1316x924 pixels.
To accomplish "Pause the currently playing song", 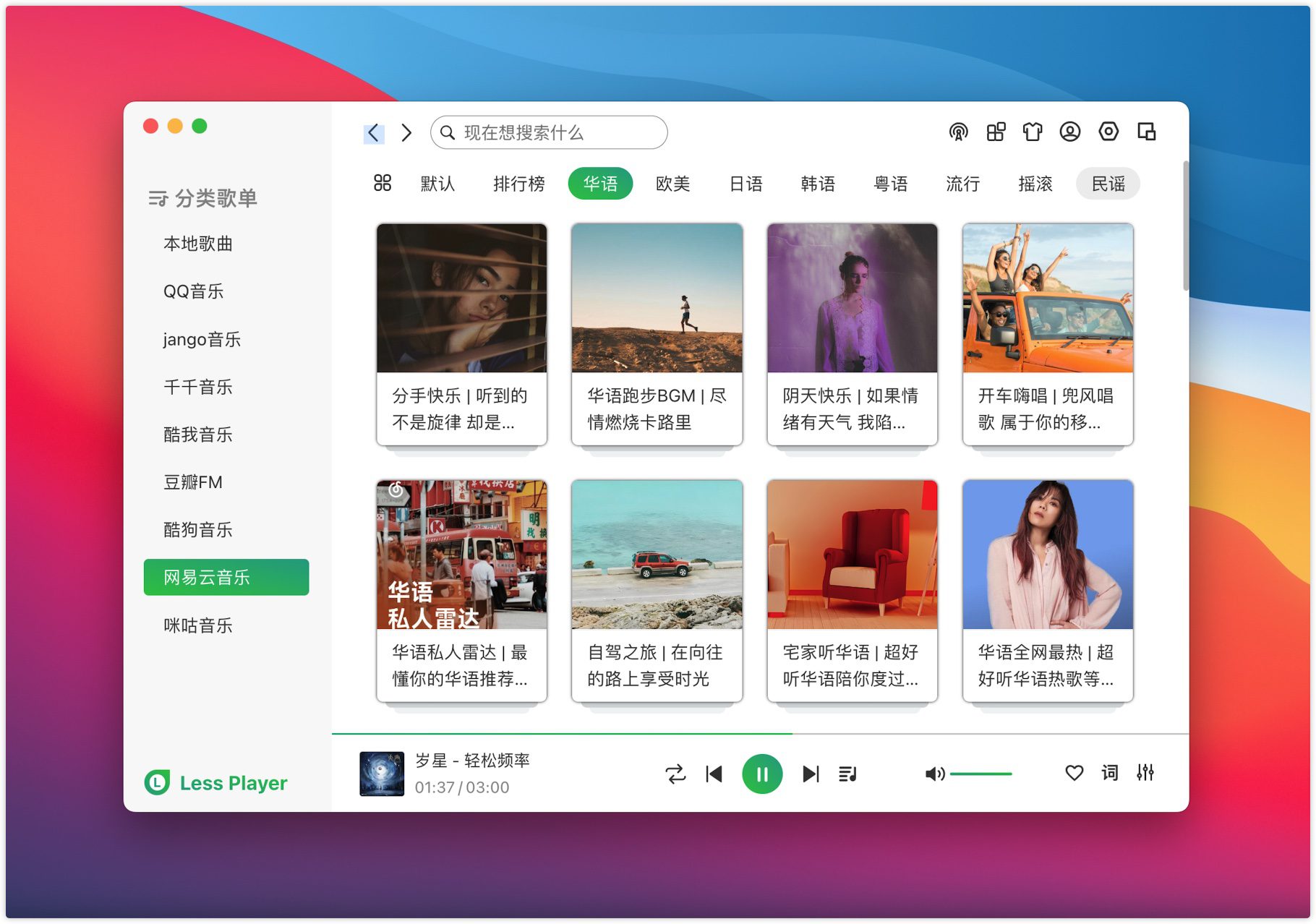I will pyautogui.click(x=762, y=774).
